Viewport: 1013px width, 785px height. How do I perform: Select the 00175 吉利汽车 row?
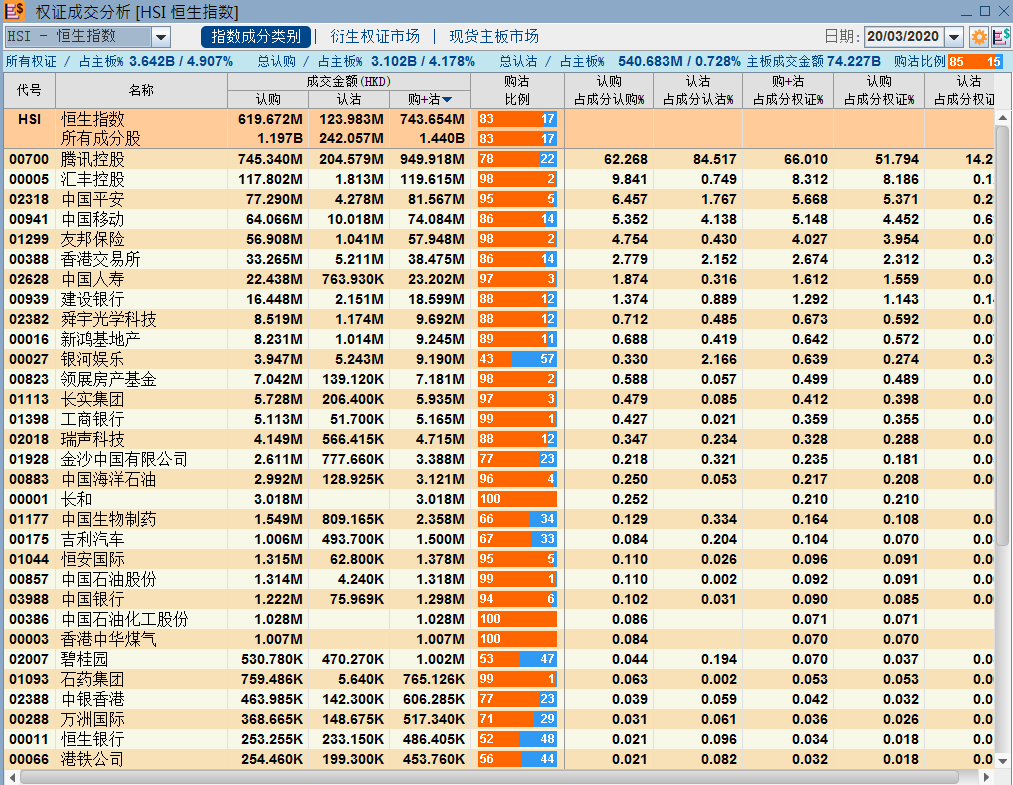point(499,539)
